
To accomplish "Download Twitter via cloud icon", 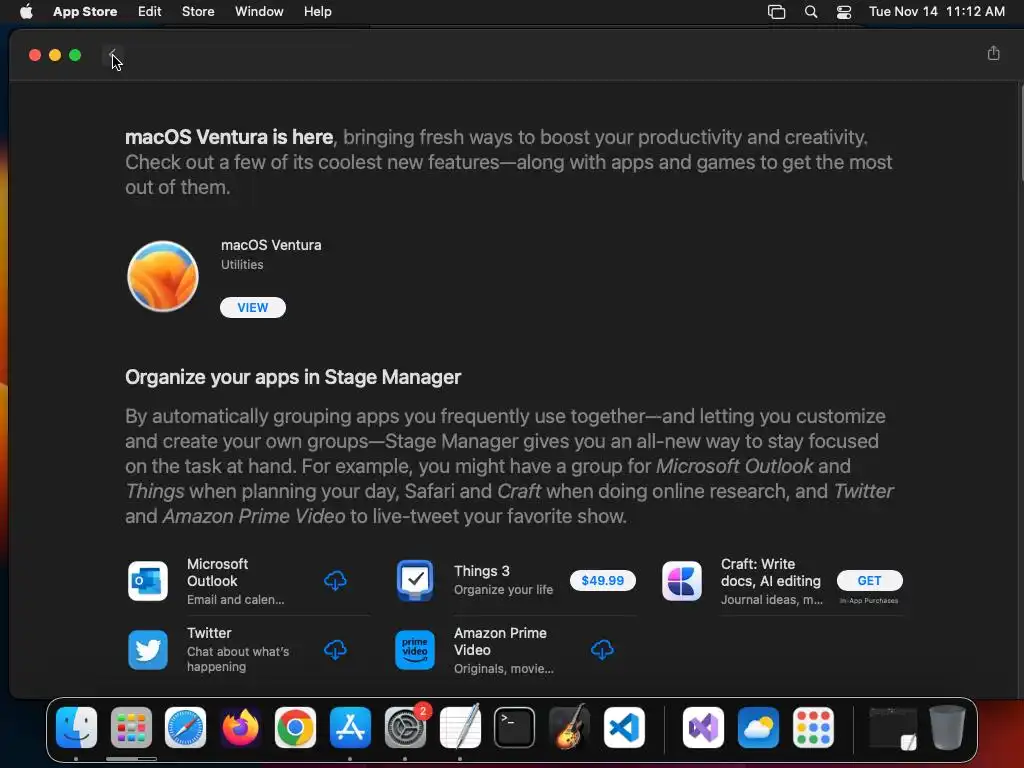I will click(335, 650).
